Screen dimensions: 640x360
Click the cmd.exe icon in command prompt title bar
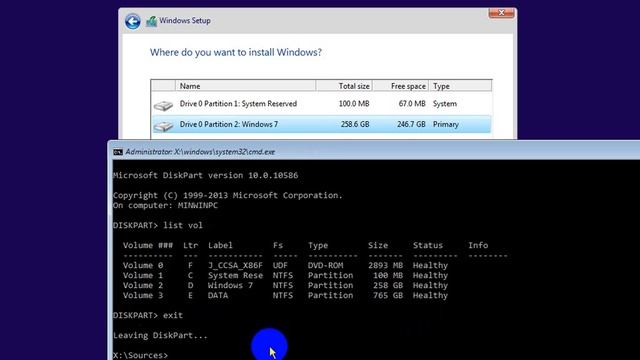(118, 152)
